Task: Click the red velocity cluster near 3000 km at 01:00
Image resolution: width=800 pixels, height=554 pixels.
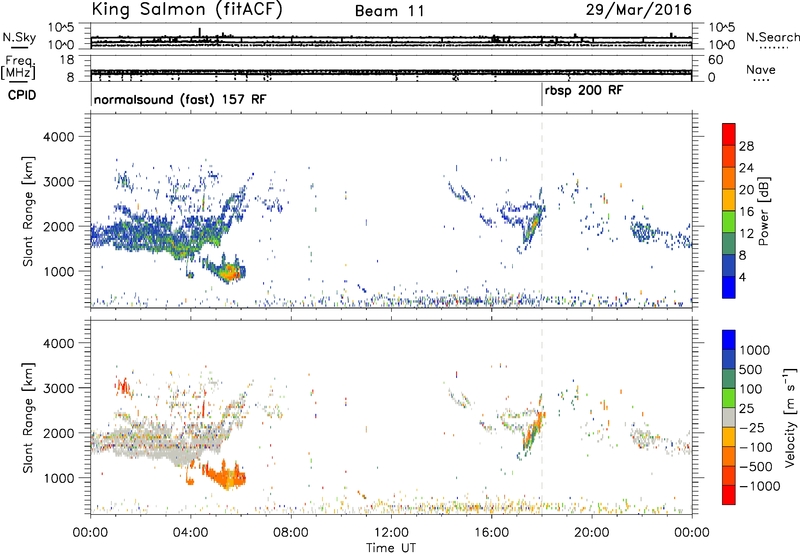Action: point(123,386)
